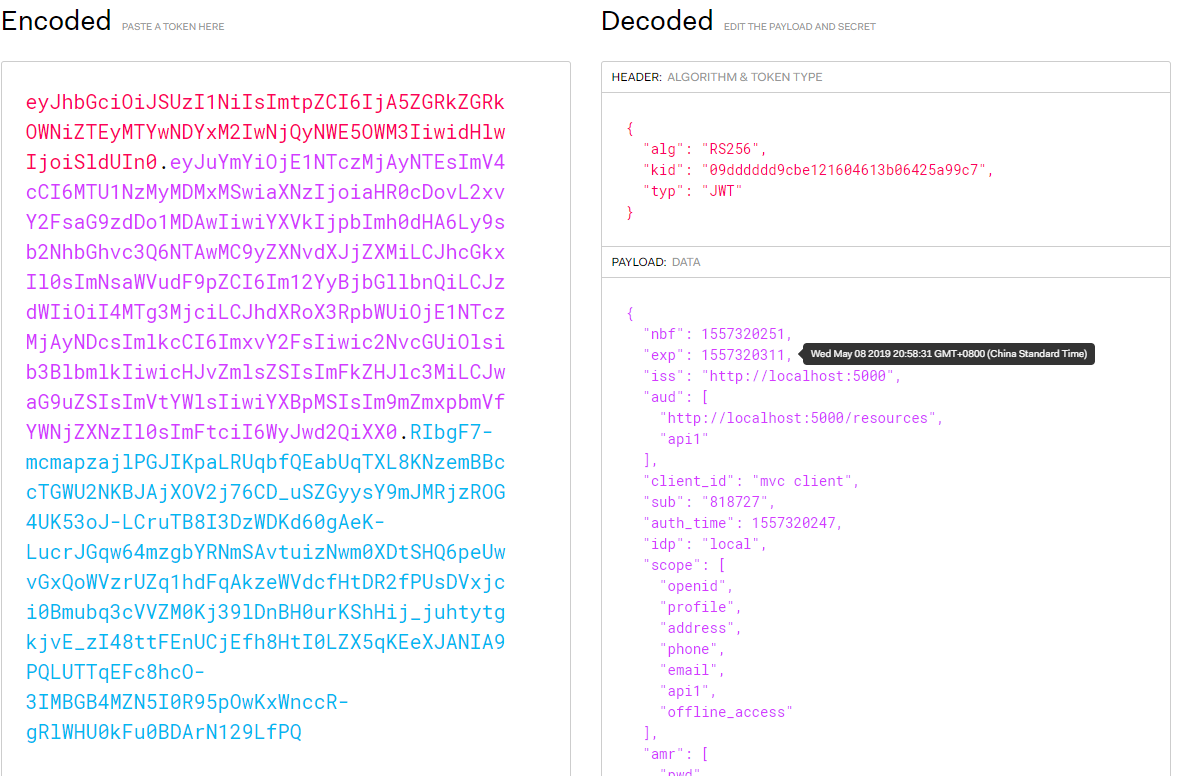Click the HEADER: ALGORITHM & TOKEN TYPE bar
Screen dimensions: 1186x776
pyautogui.click(x=885, y=77)
